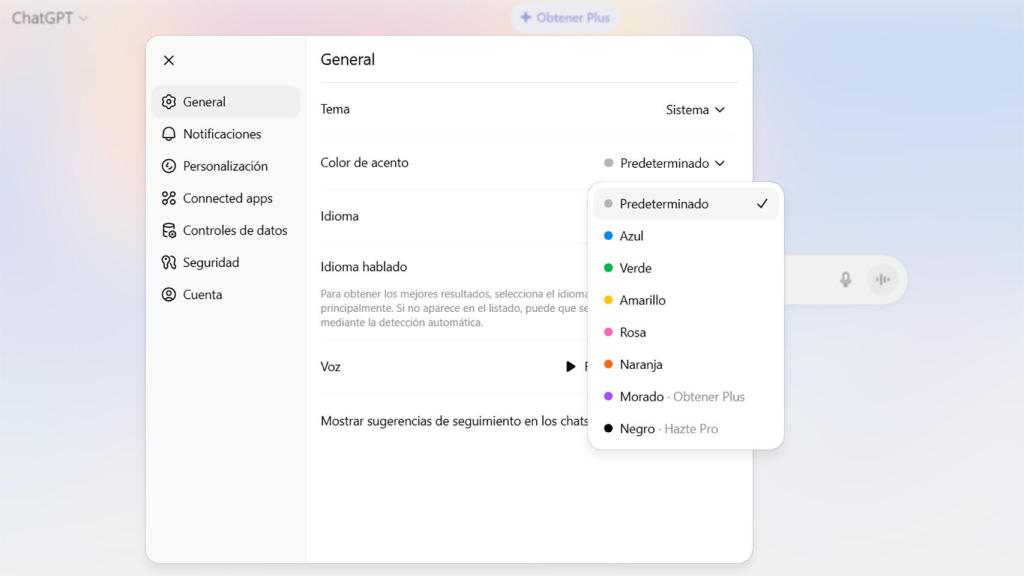Expand the Tema dropdown set to Sistema

(x=695, y=110)
